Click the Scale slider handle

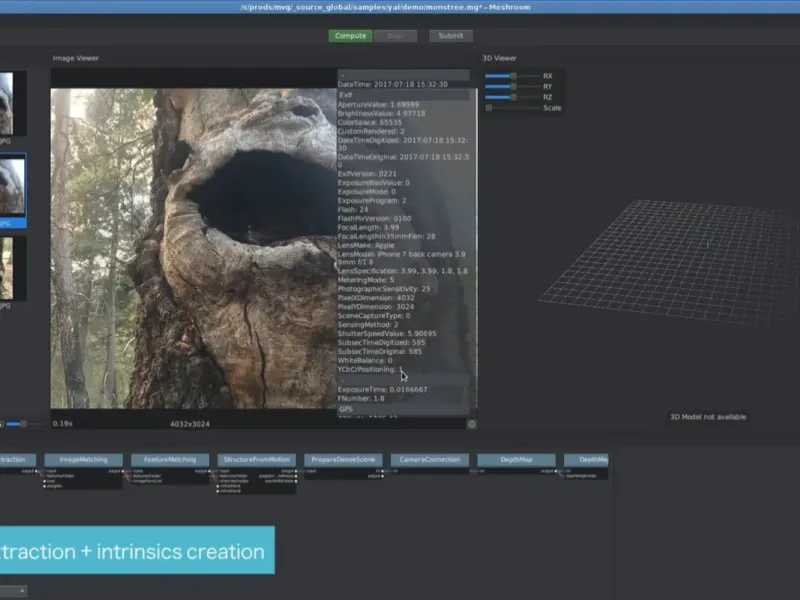tap(489, 108)
